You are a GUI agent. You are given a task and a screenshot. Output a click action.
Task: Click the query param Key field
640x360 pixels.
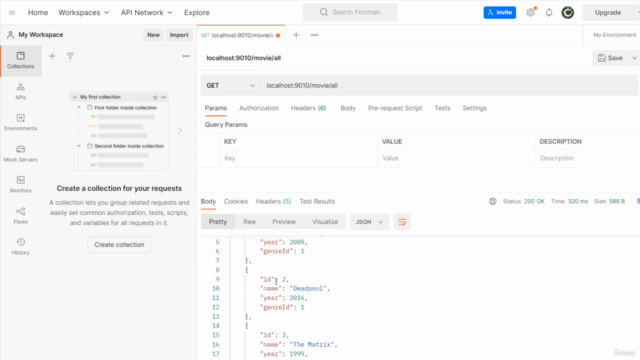click(x=298, y=158)
